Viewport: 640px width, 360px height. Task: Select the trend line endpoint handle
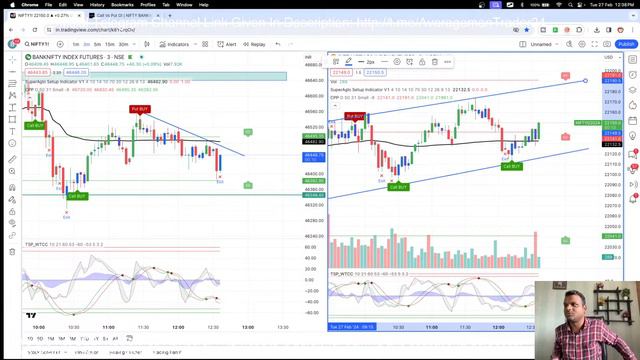[x=585, y=81]
